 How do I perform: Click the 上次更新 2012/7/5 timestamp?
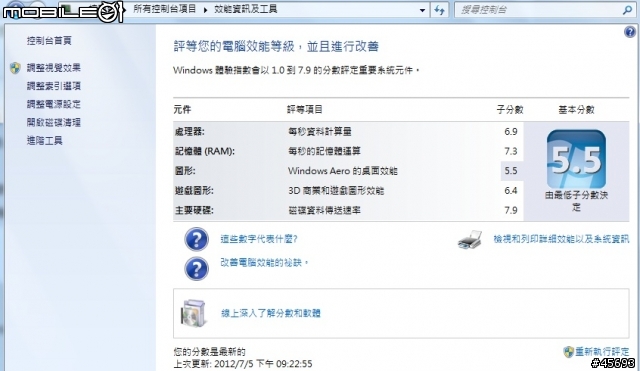pos(243,364)
